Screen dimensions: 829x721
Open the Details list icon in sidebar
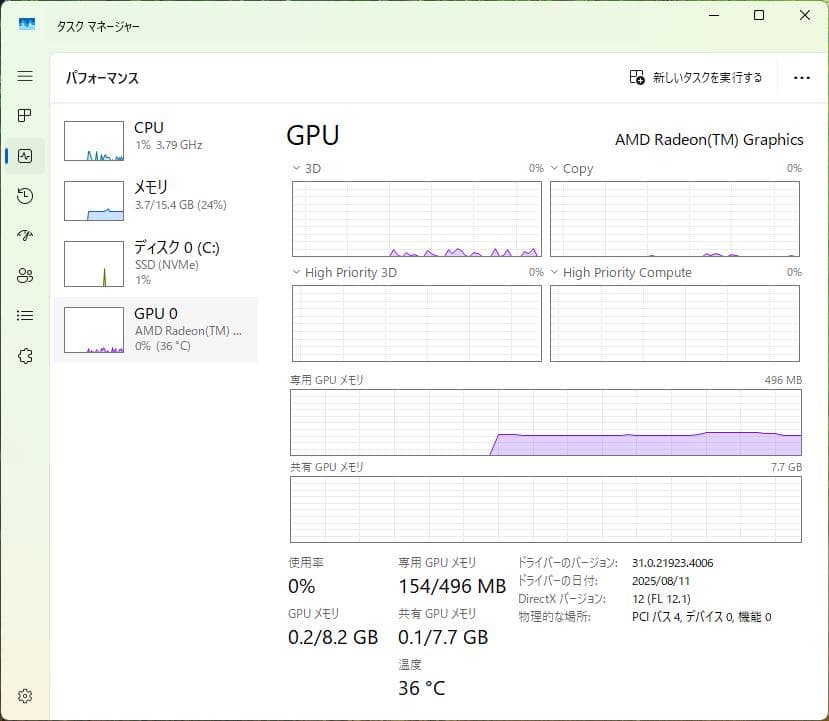24,315
